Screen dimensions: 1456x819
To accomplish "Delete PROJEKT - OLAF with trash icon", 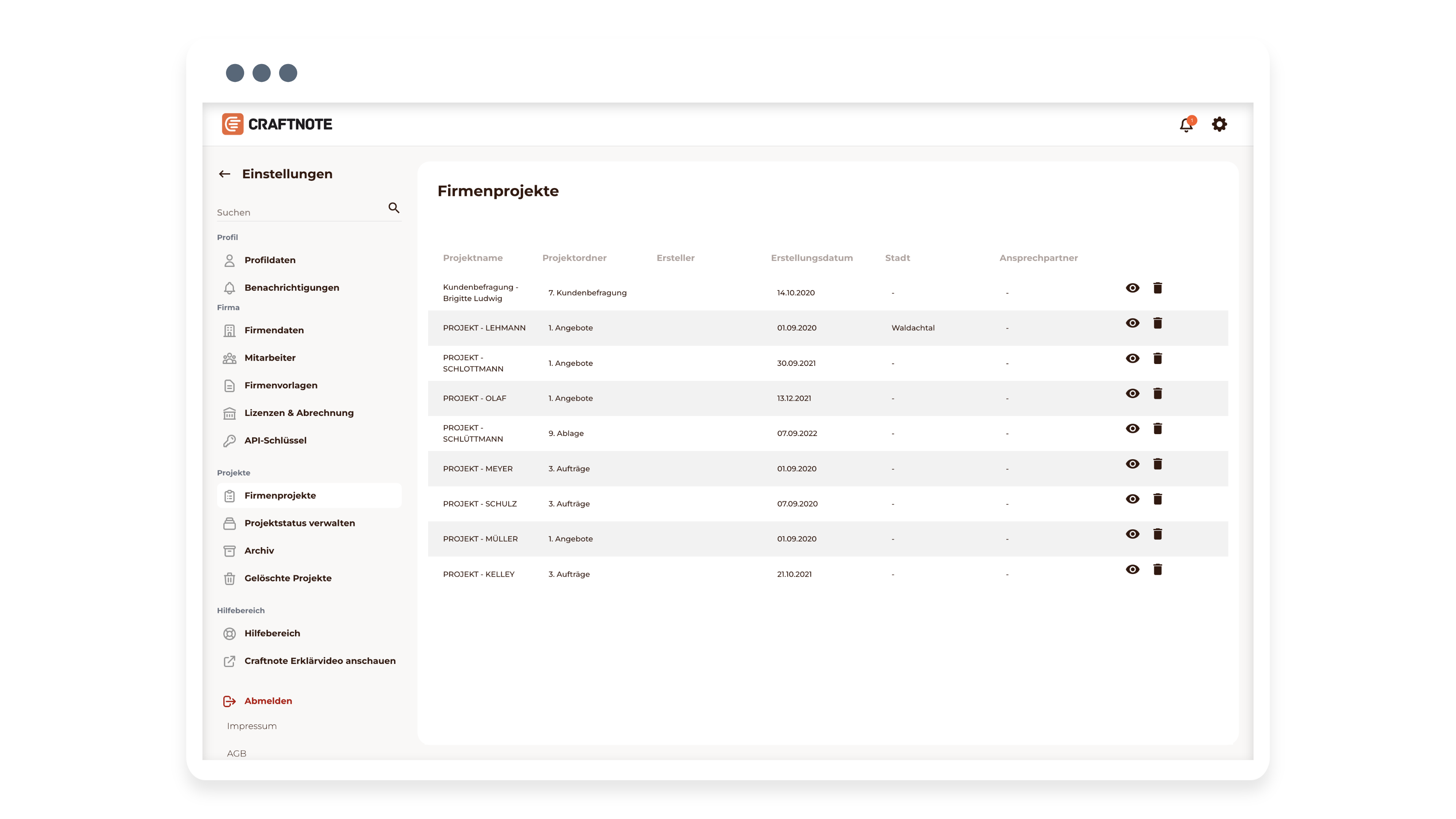I will (x=1158, y=394).
